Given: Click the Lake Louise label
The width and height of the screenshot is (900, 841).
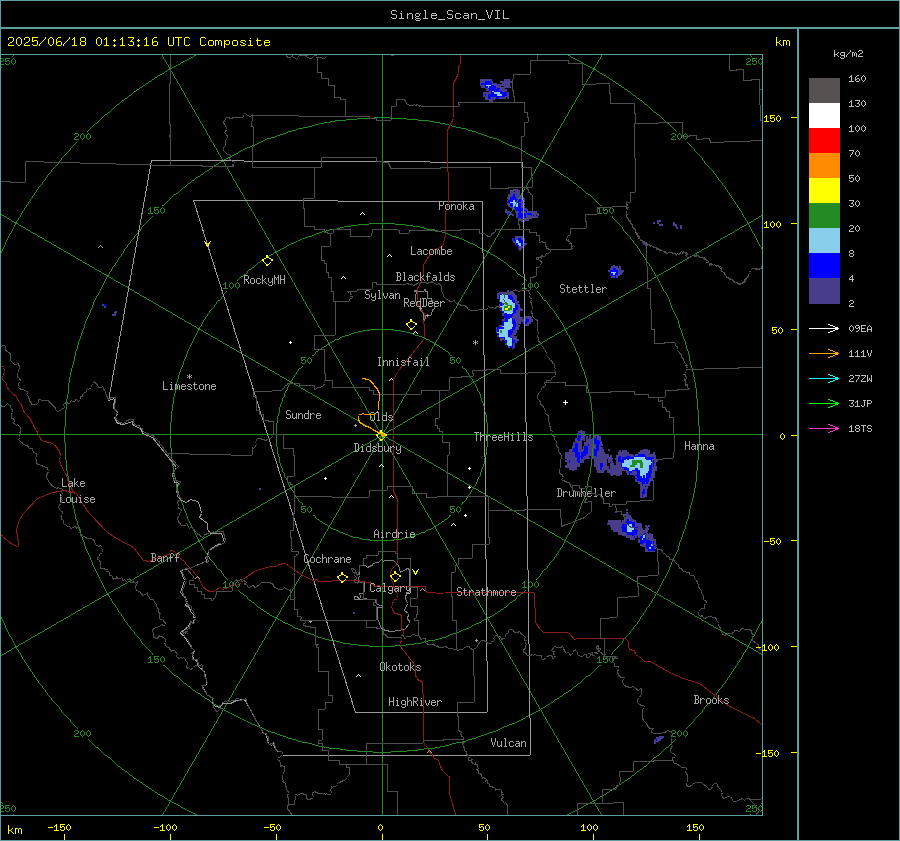Looking at the screenshot, I should [77, 491].
